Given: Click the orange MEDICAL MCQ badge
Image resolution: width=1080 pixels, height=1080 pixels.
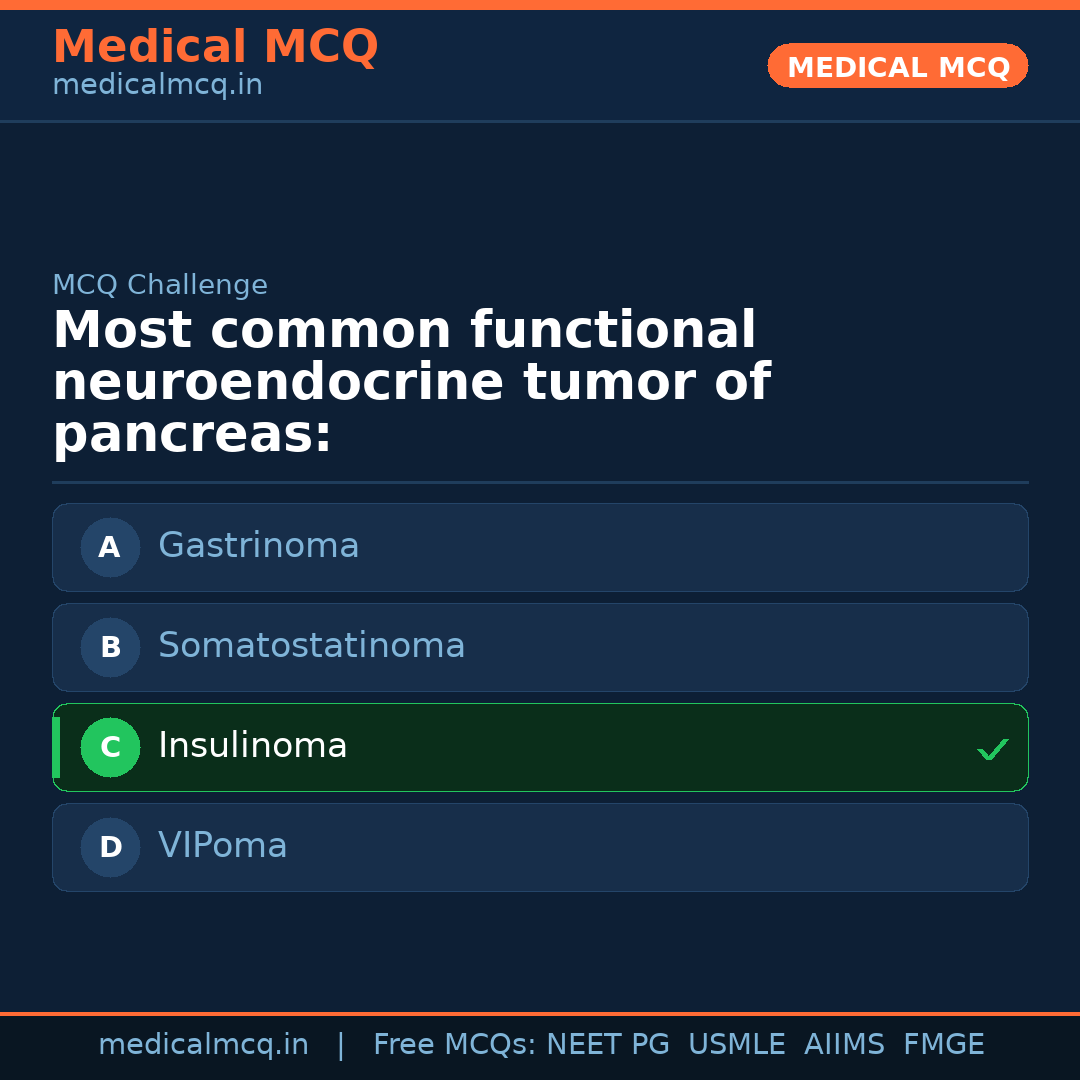Looking at the screenshot, I should click(x=897, y=66).
